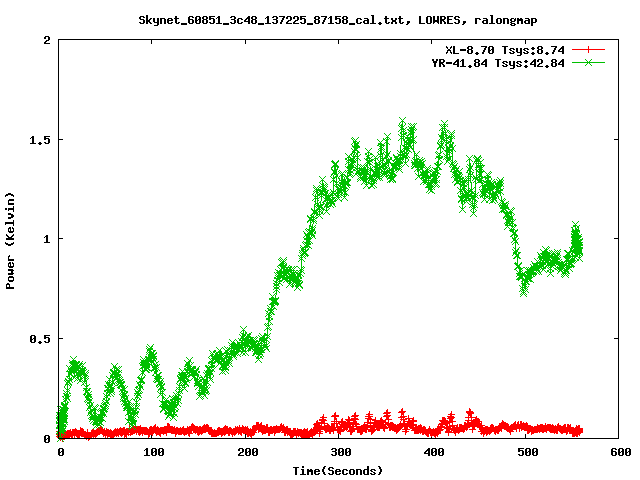
Task: Click the x-axis tick label 600
Action: [x=620, y=452]
